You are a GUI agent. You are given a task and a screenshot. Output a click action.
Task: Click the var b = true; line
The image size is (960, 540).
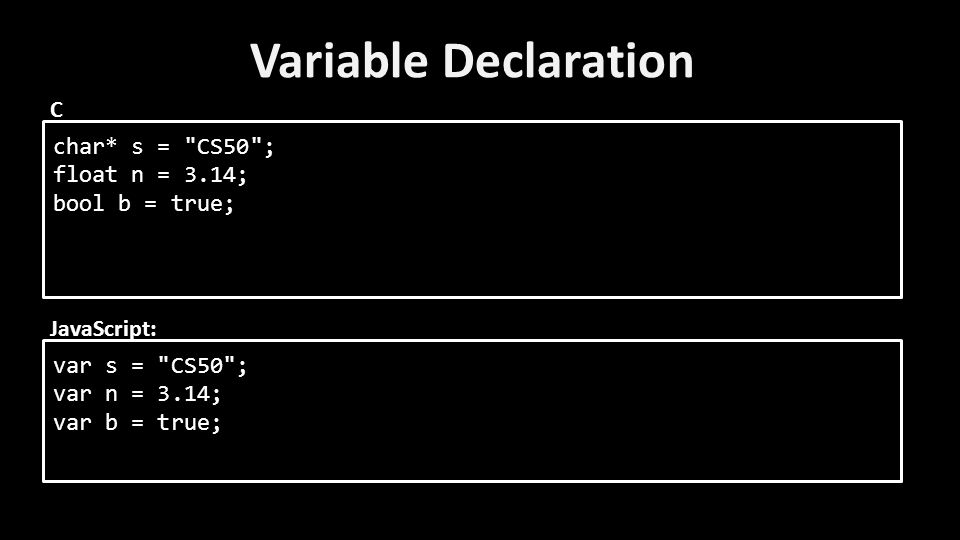[x=137, y=422]
